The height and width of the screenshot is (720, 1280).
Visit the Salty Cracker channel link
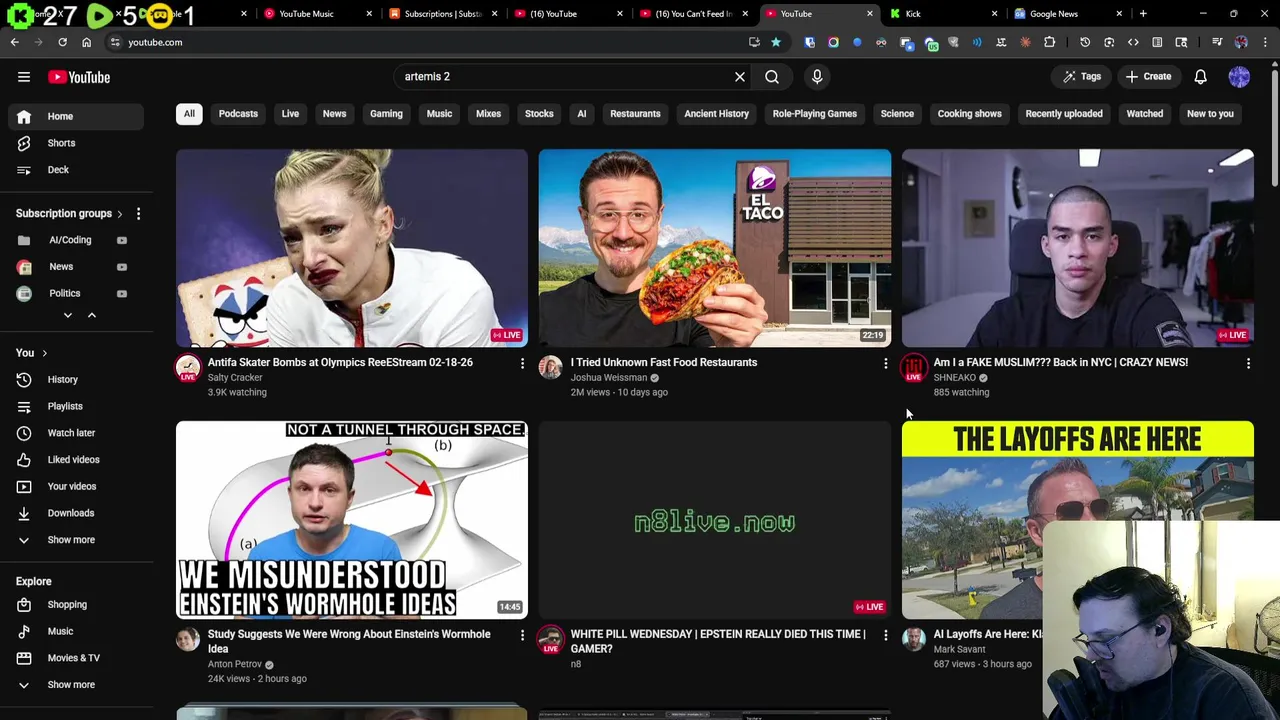[235, 378]
